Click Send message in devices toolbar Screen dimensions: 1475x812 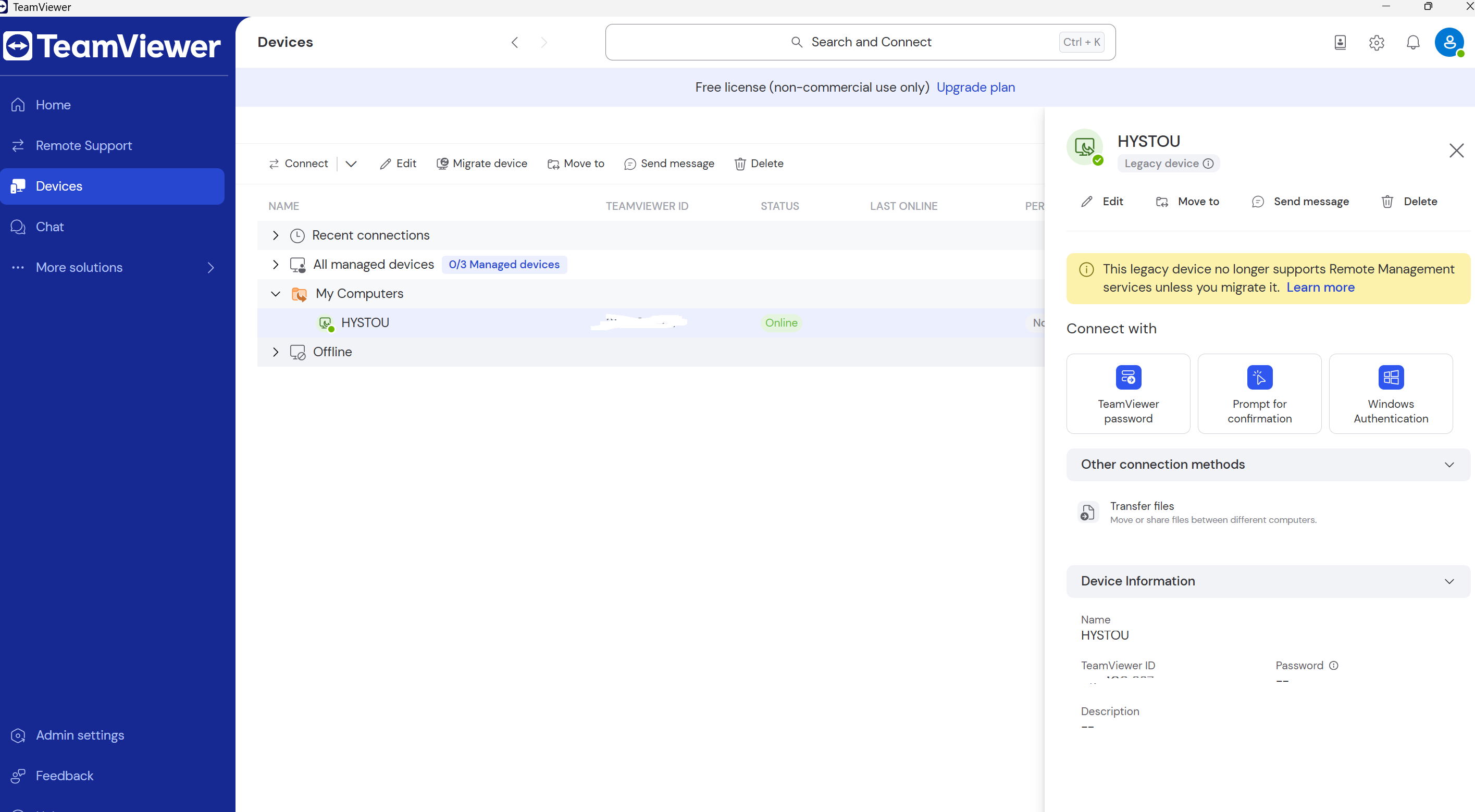coord(669,164)
